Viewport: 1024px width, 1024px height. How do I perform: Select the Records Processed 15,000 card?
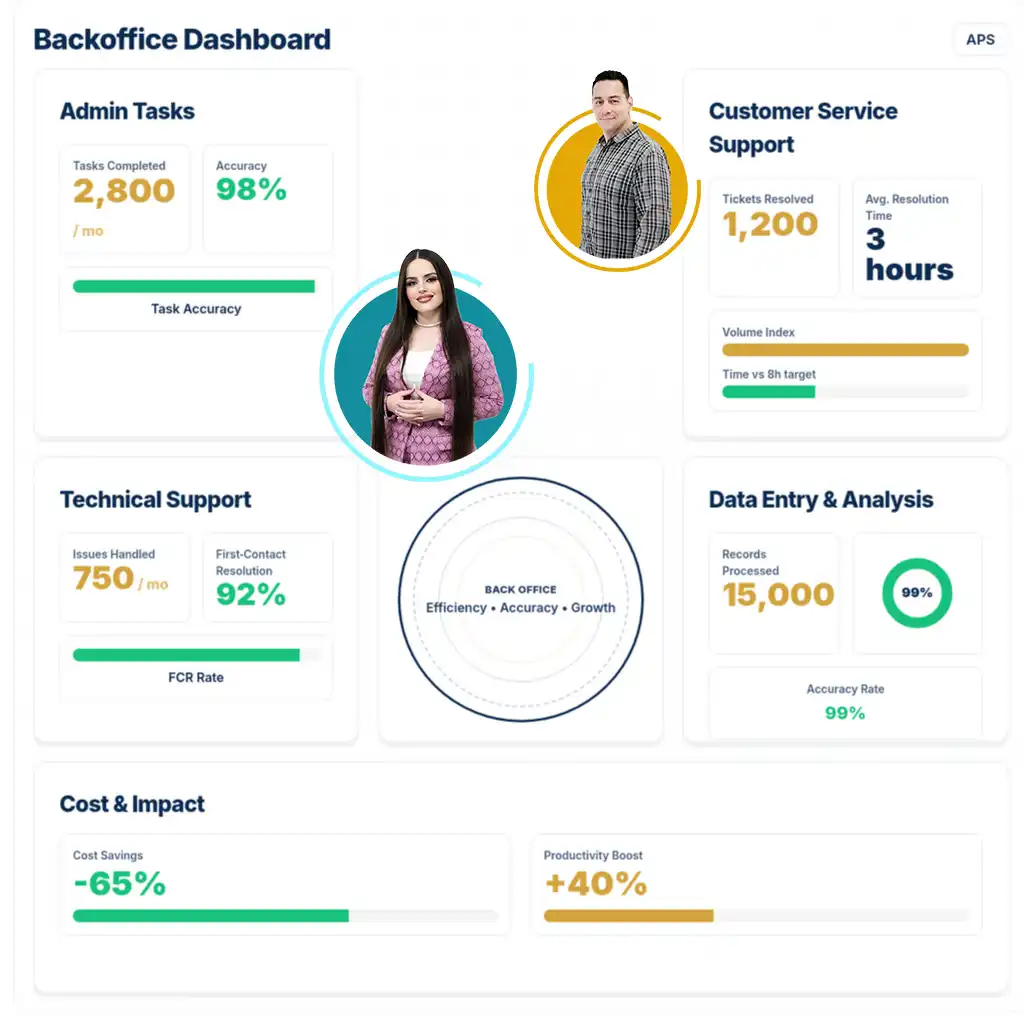click(774, 593)
